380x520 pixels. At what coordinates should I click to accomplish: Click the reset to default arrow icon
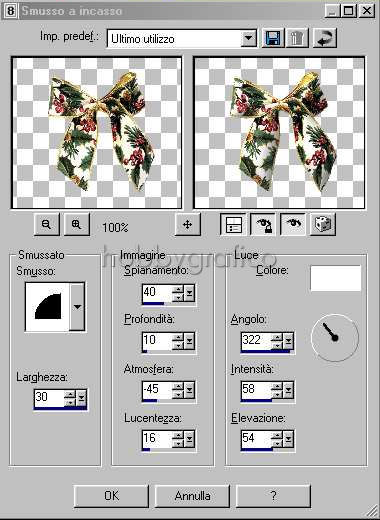(325, 38)
